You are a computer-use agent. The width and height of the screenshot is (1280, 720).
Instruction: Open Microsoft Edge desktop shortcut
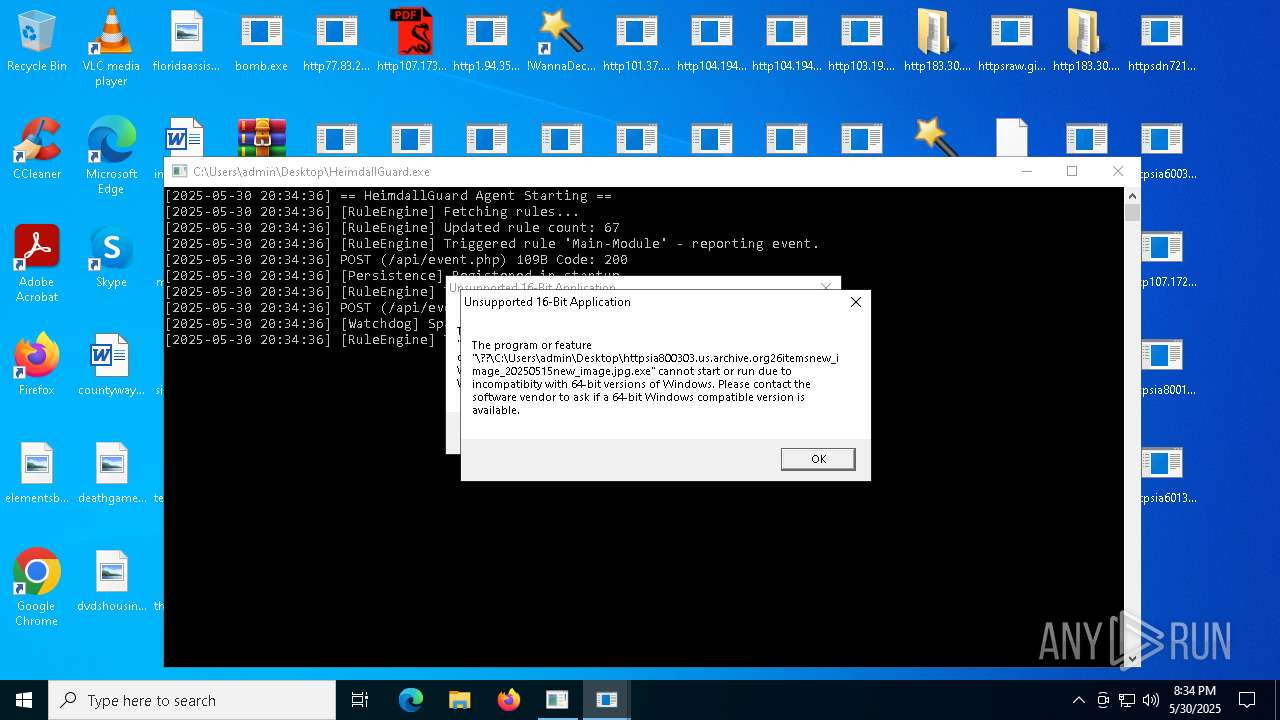[x=111, y=156]
